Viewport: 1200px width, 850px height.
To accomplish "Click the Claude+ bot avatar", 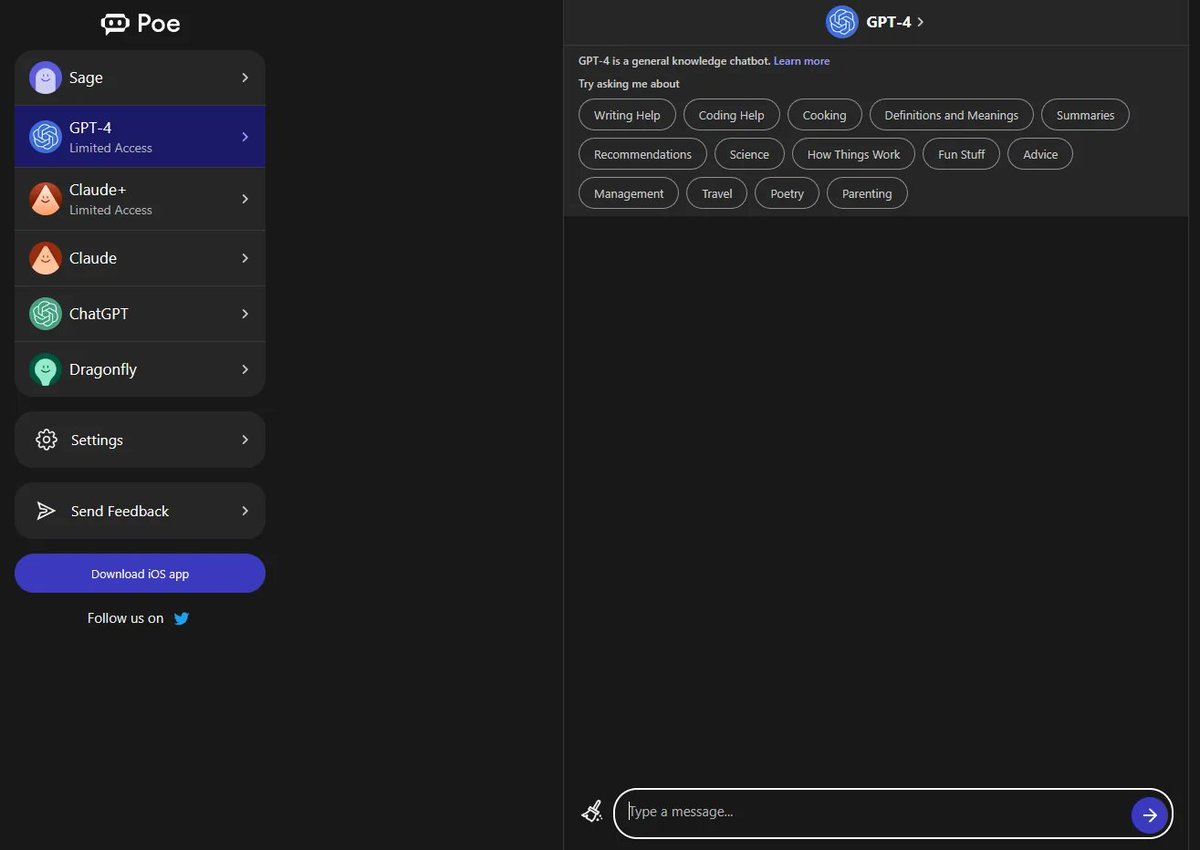I will click(45, 199).
